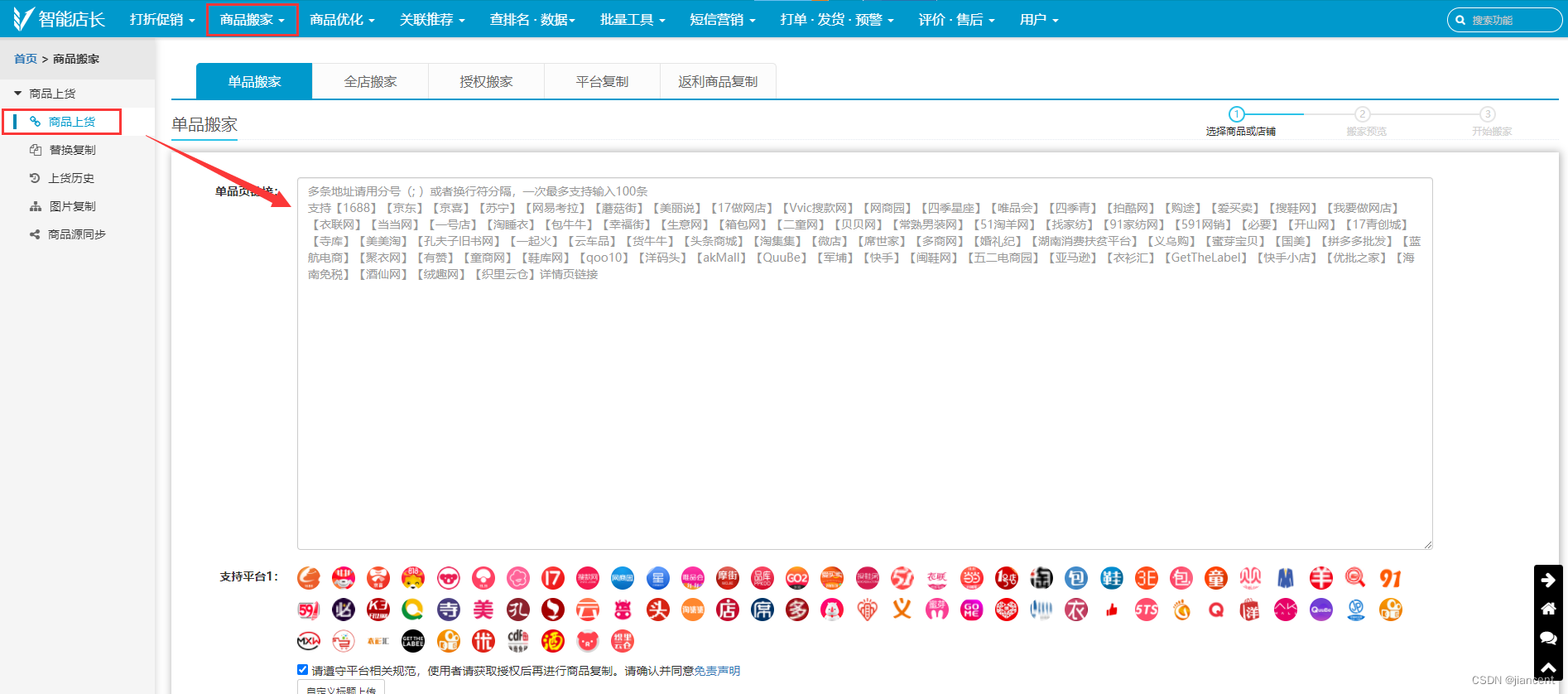Open the 用户 dropdown menu

[x=1039, y=19]
